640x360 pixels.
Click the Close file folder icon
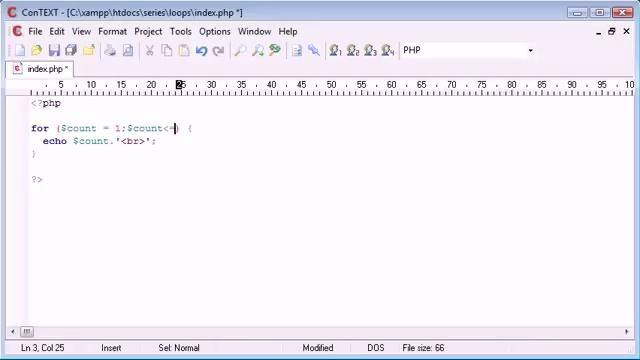click(x=89, y=51)
